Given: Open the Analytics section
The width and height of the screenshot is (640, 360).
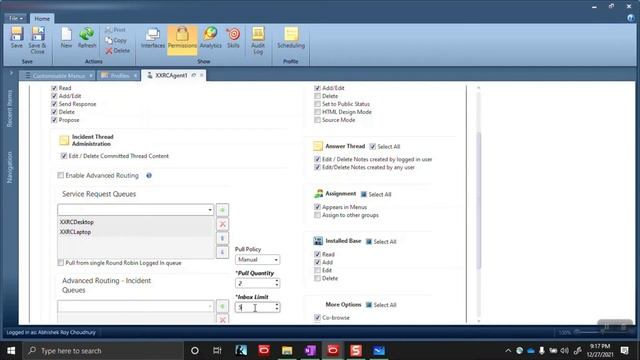Looking at the screenshot, I should click(211, 38).
